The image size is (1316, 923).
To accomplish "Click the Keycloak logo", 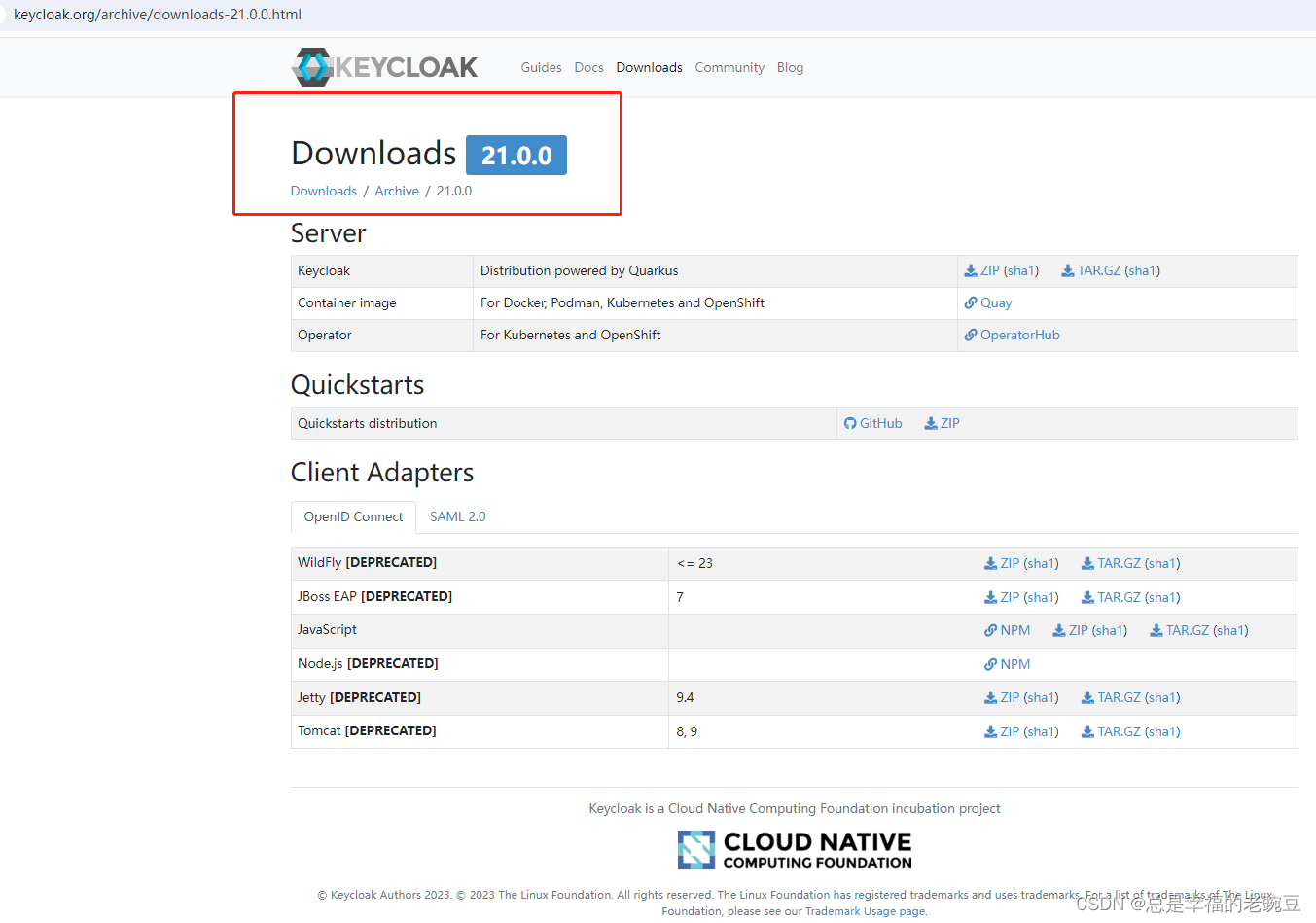I will tap(384, 67).
